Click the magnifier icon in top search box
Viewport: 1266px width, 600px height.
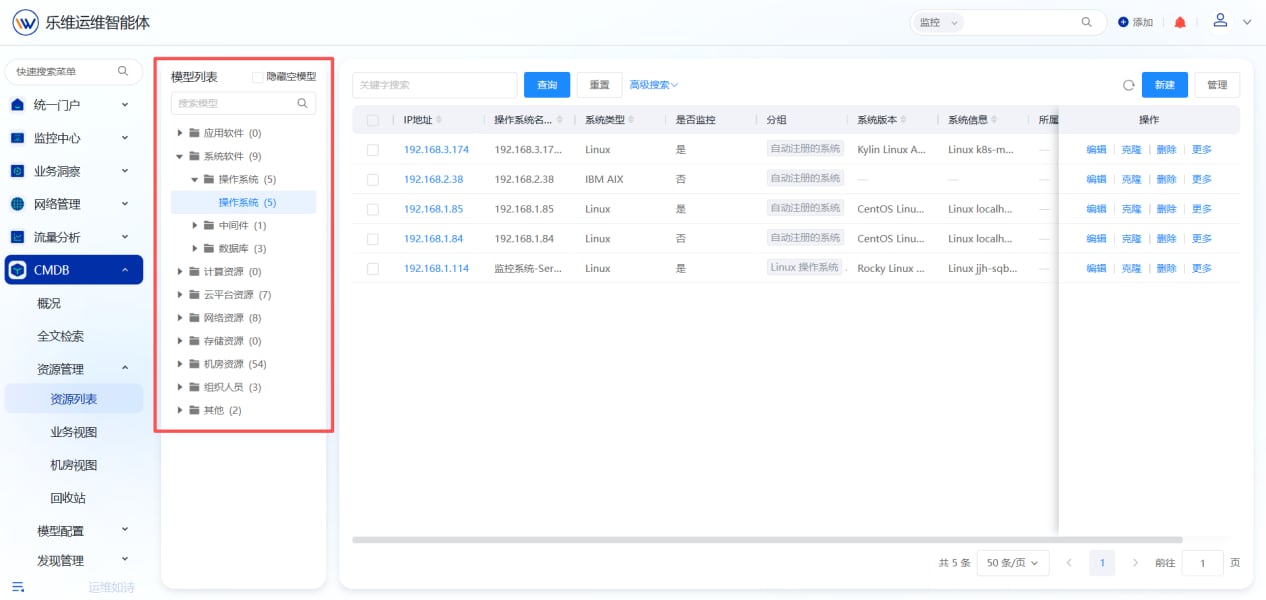1087,22
